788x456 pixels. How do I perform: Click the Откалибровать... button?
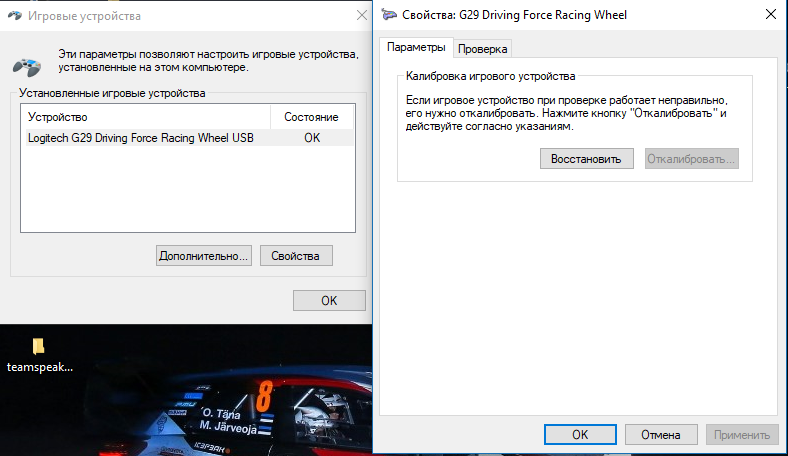(691, 158)
